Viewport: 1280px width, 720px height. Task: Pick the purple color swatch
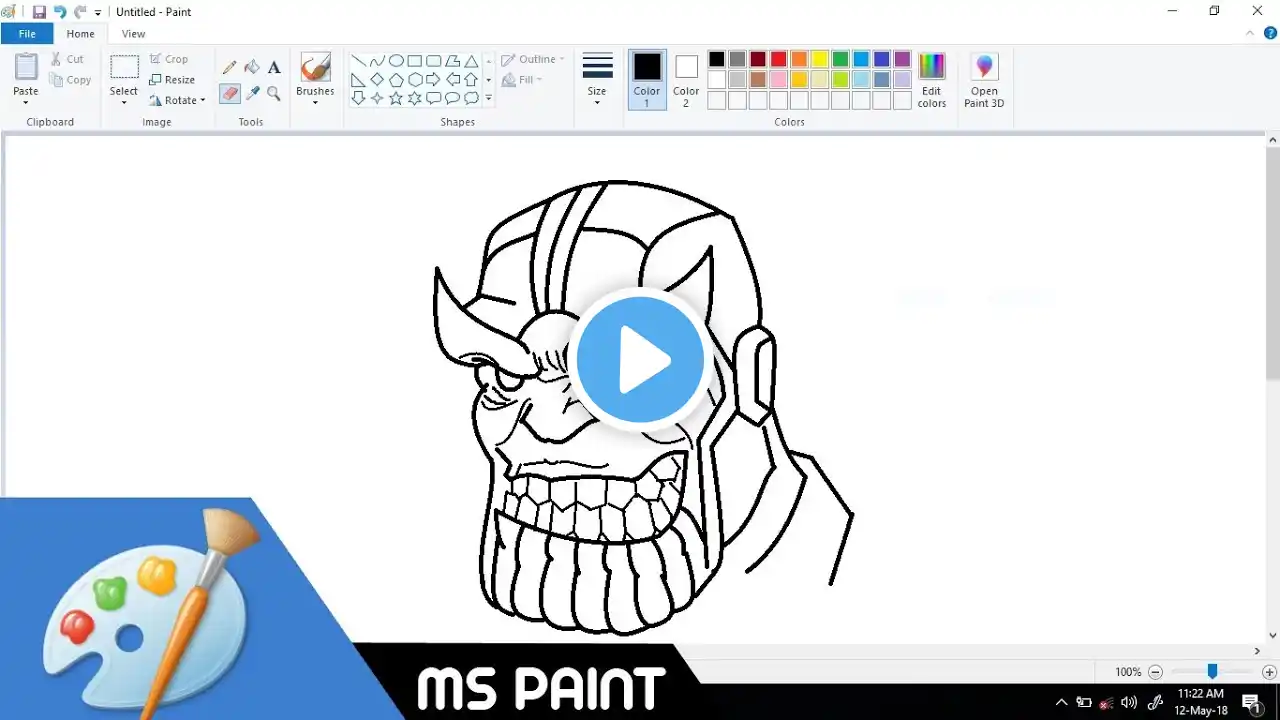tap(902, 59)
